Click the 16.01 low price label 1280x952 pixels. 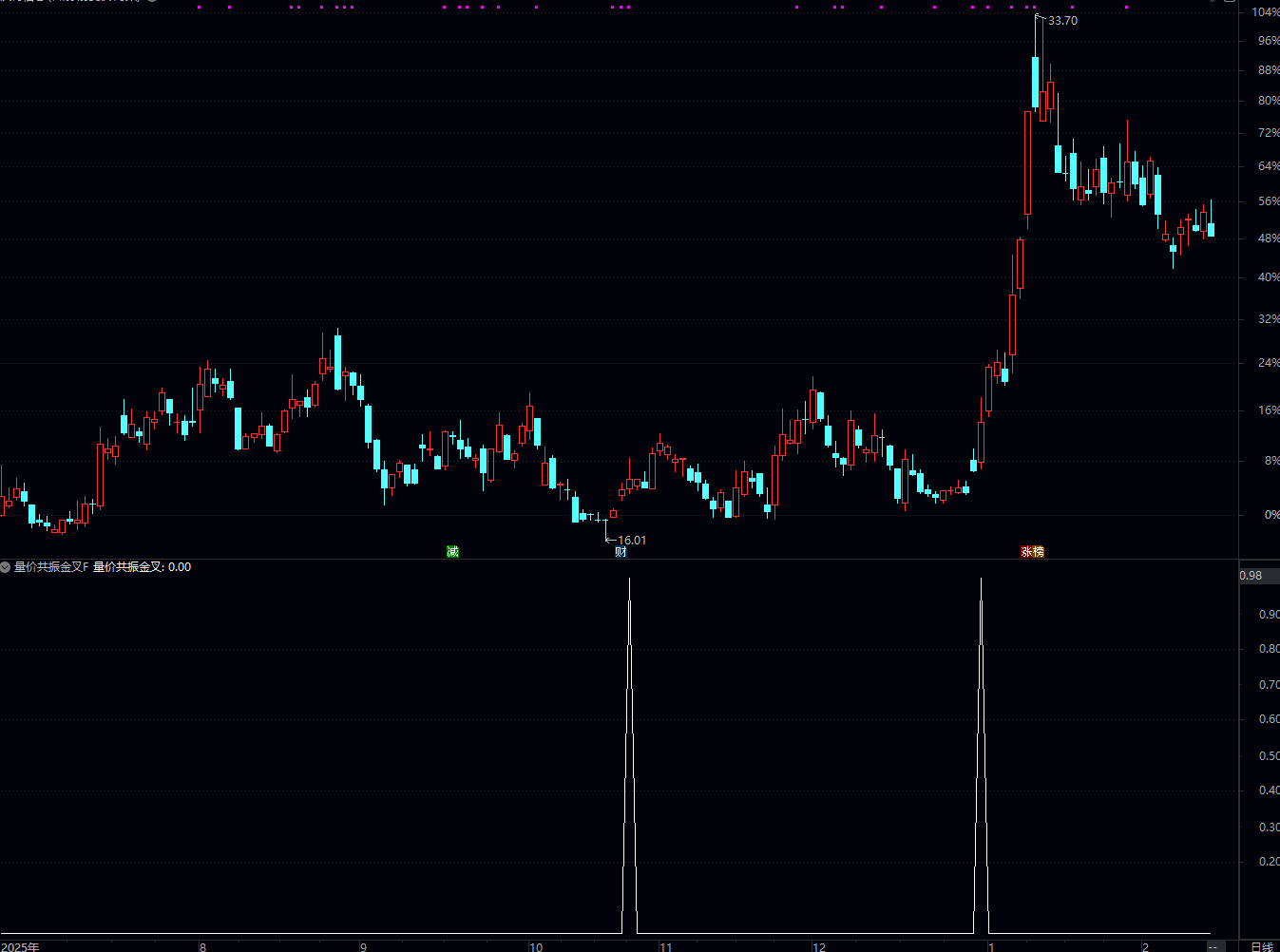click(x=632, y=540)
